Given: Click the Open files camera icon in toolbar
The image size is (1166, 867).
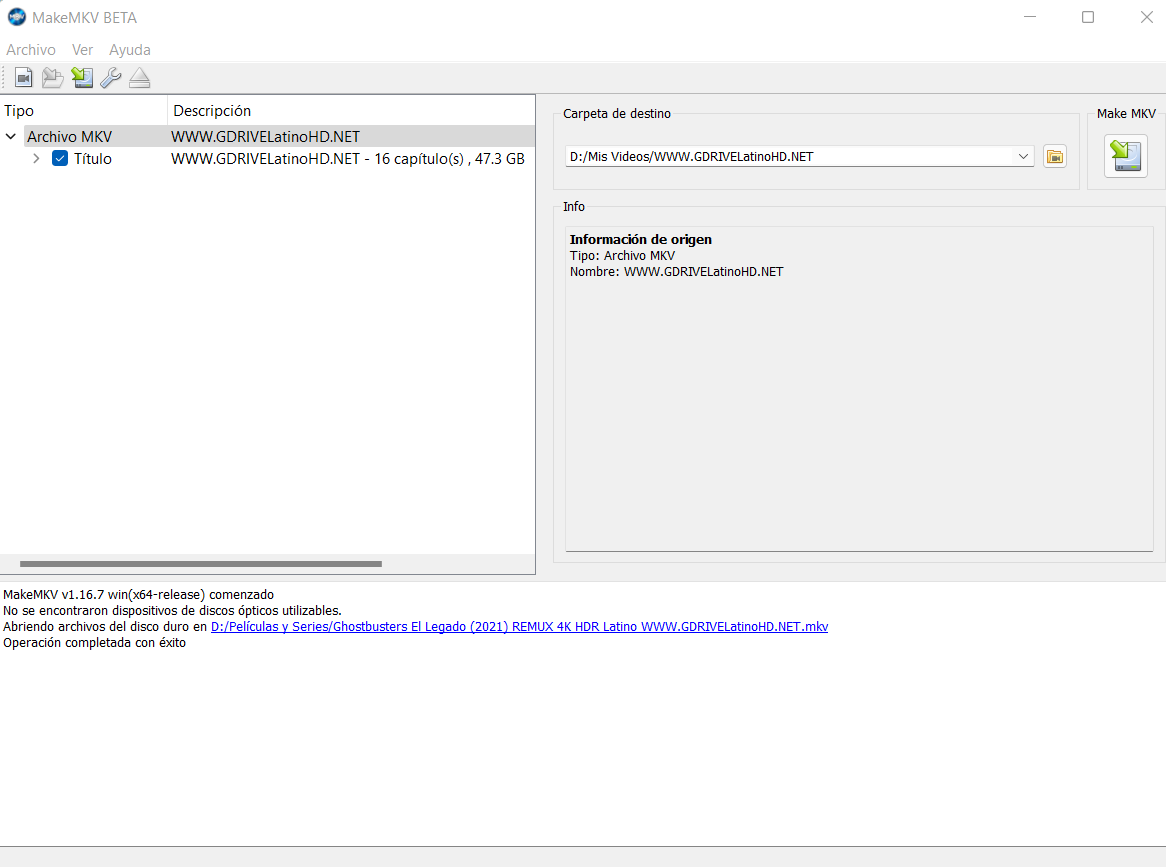Looking at the screenshot, I should pyautogui.click(x=24, y=77).
